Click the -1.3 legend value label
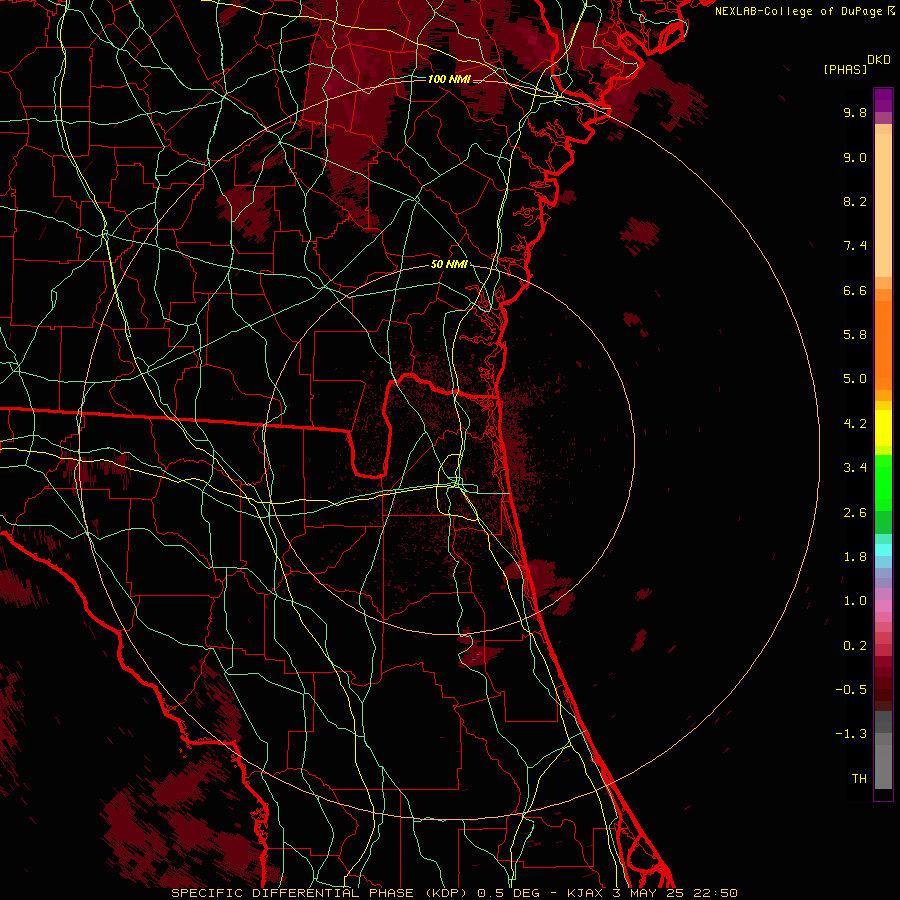The image size is (900, 900). (851, 734)
